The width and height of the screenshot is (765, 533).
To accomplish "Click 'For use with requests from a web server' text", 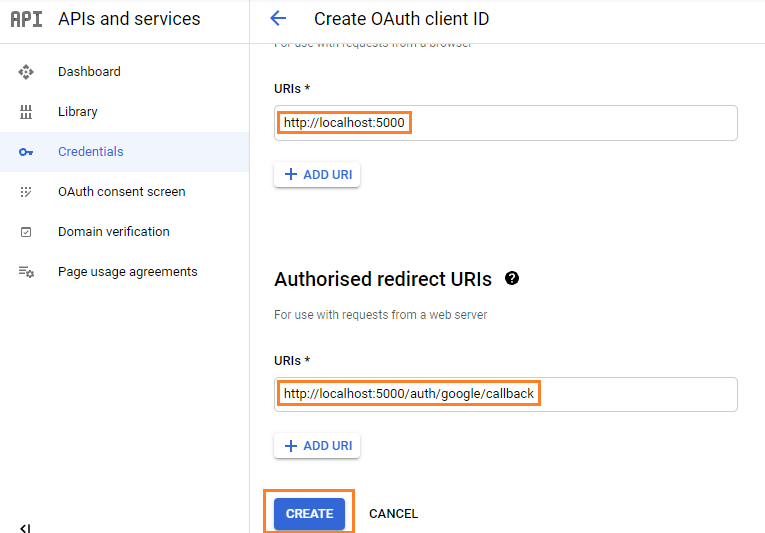I will pos(381,315).
